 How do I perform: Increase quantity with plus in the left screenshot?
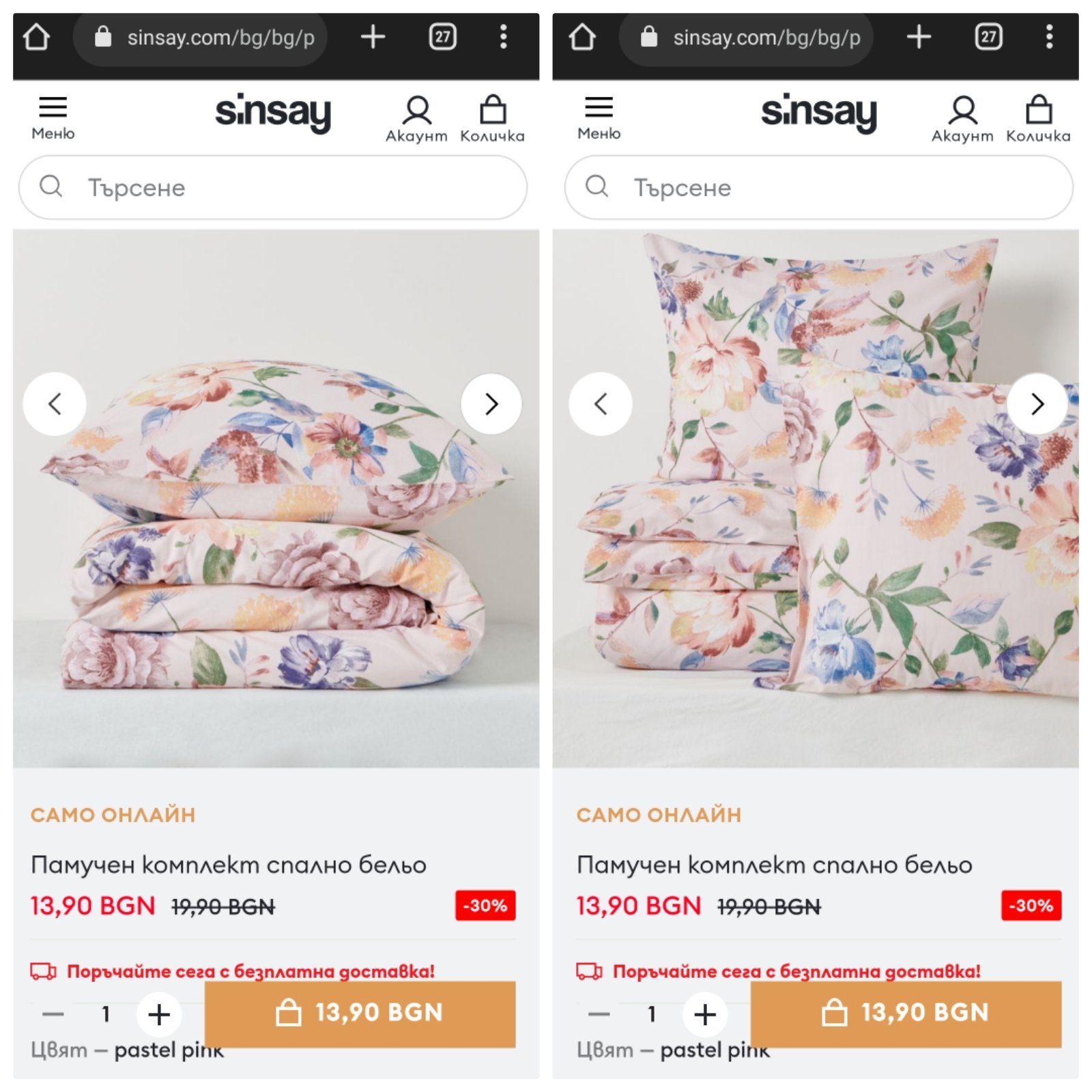click(159, 1014)
